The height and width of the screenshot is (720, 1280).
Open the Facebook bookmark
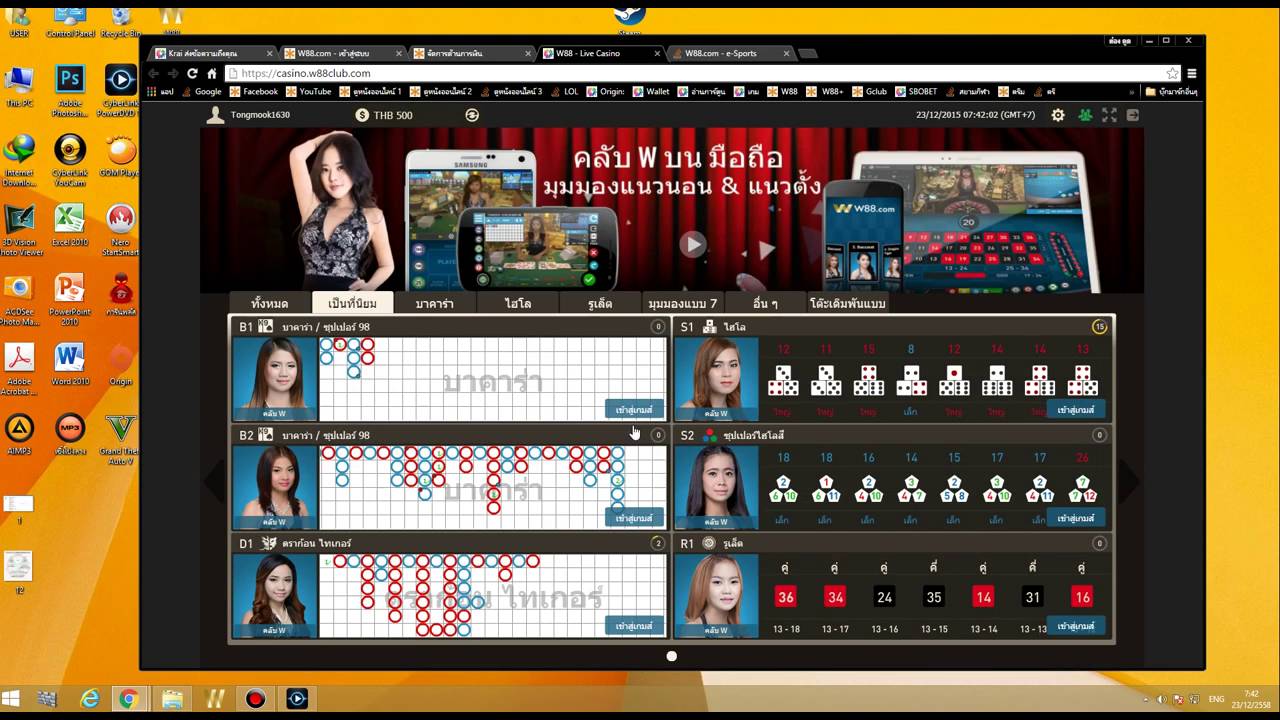tap(252, 91)
